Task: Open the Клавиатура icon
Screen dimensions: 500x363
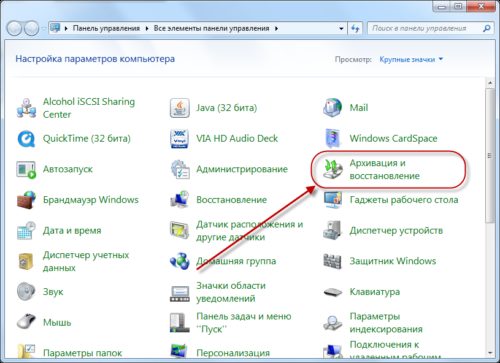Action: tap(332, 292)
